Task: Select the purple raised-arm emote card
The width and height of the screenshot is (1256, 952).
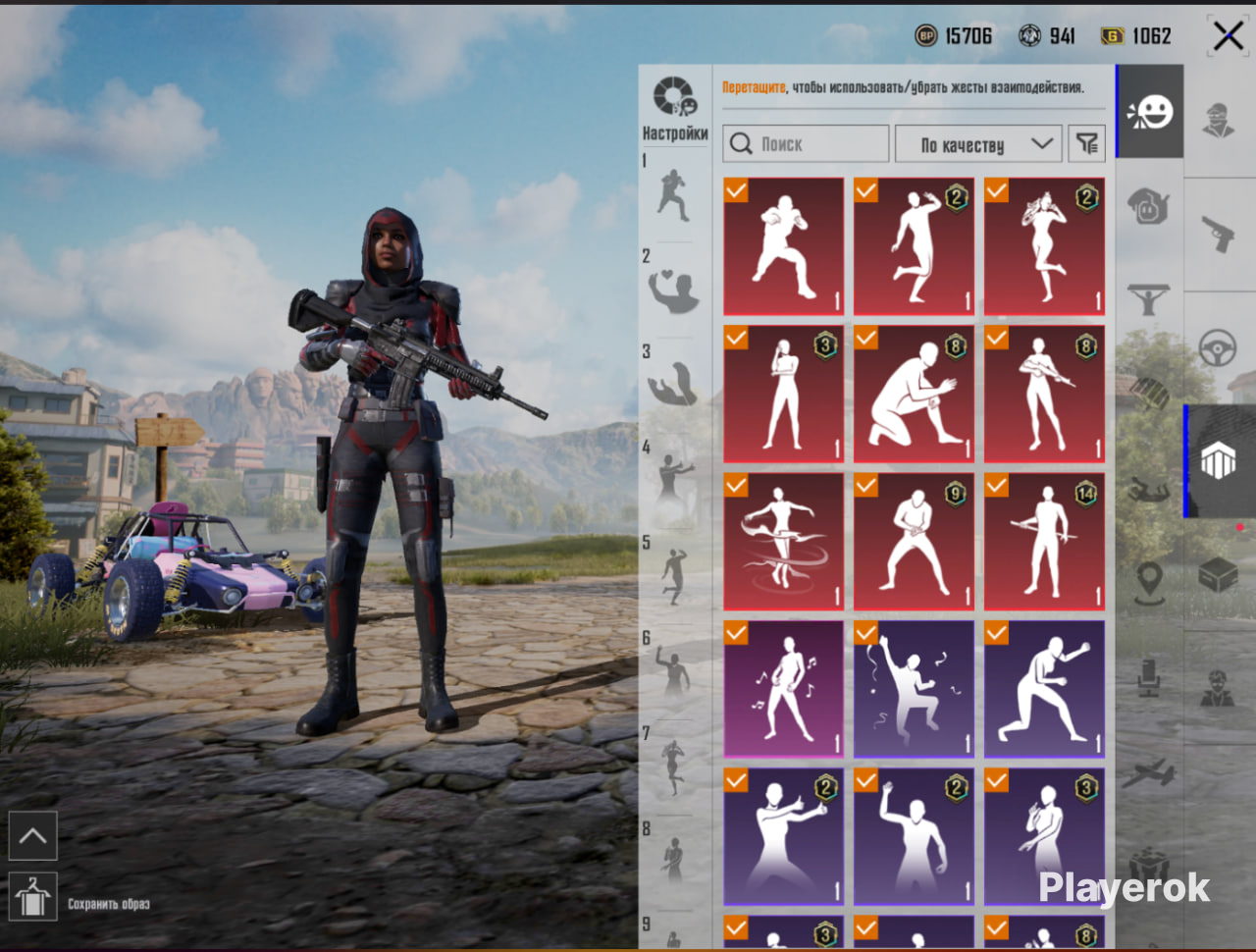Action: click(914, 837)
